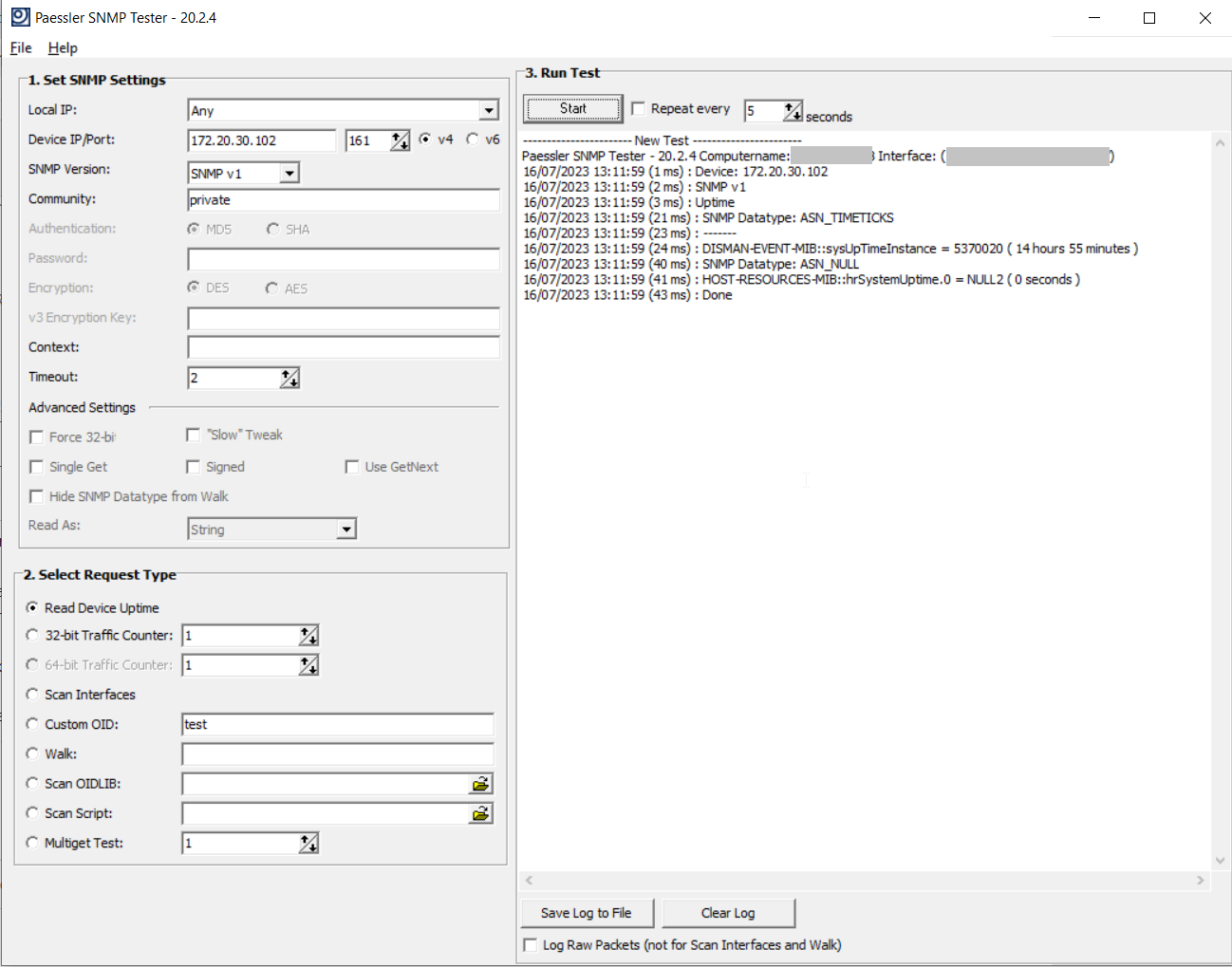Open the SNMP Version dropdown
The height and width of the screenshot is (967, 1232).
tap(289, 173)
